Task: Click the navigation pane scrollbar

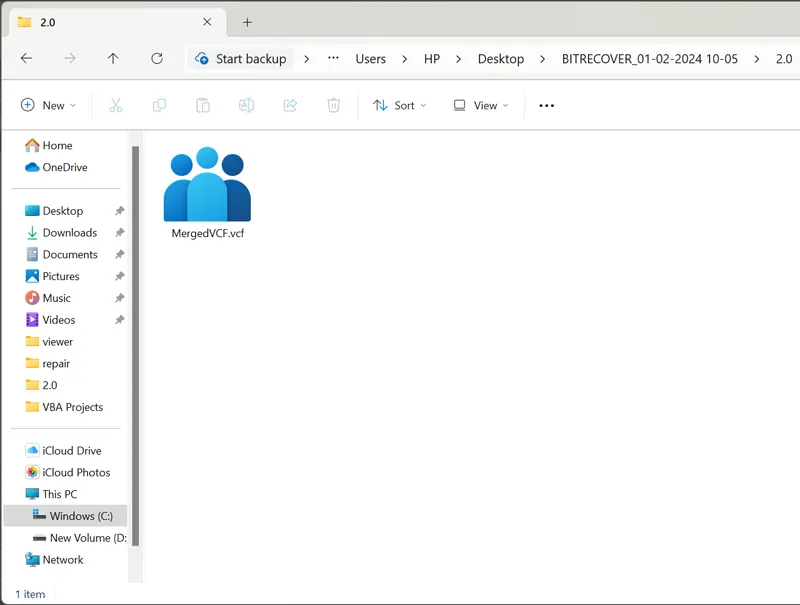Action: pyautogui.click(x=135, y=340)
